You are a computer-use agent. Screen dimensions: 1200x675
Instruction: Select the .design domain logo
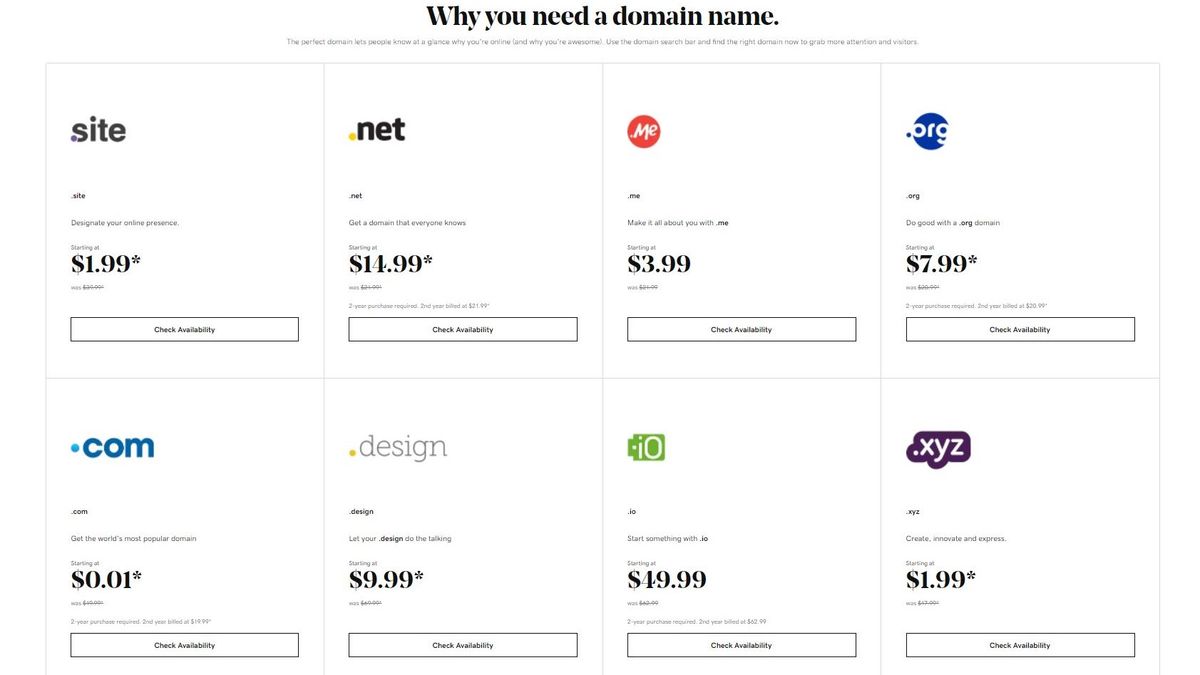(398, 446)
